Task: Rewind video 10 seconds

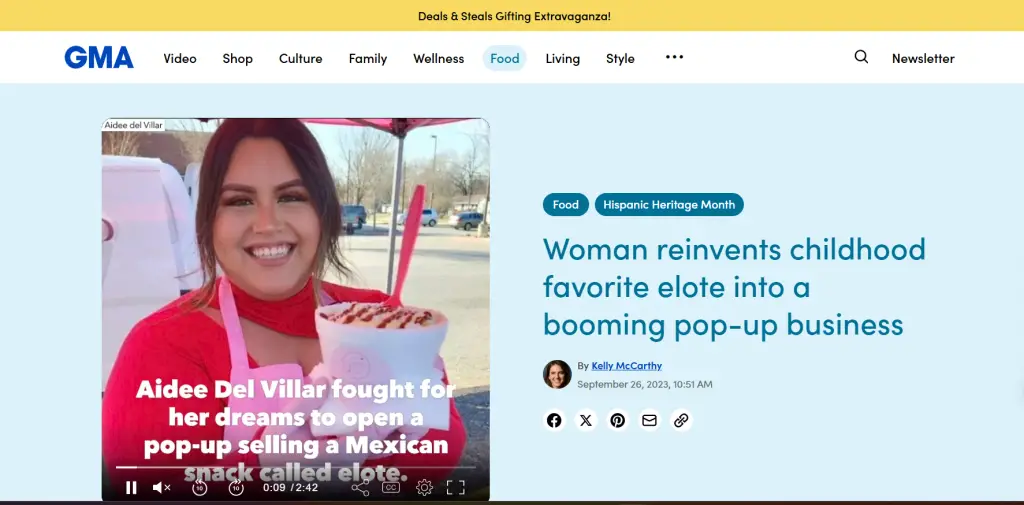Action: pyautogui.click(x=199, y=488)
